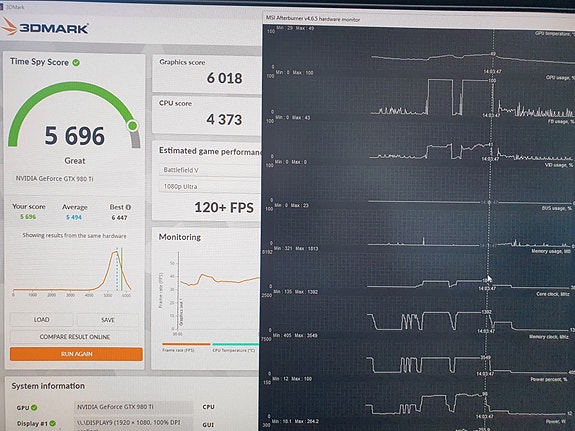Image resolution: width=575 pixels, height=431 pixels.
Task: Click the green check next to Display #1
Action: click(52, 423)
